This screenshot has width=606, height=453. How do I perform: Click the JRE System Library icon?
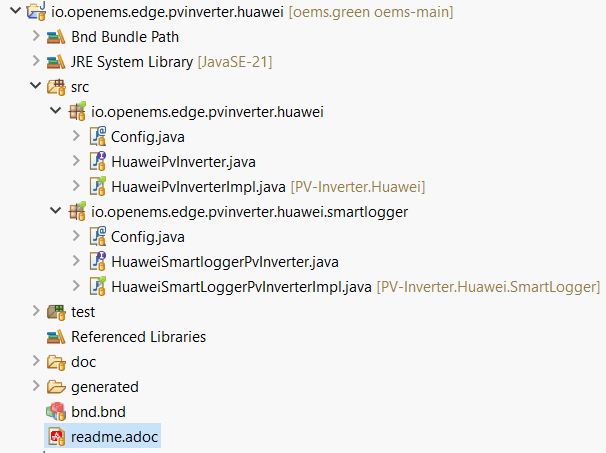coord(56,62)
